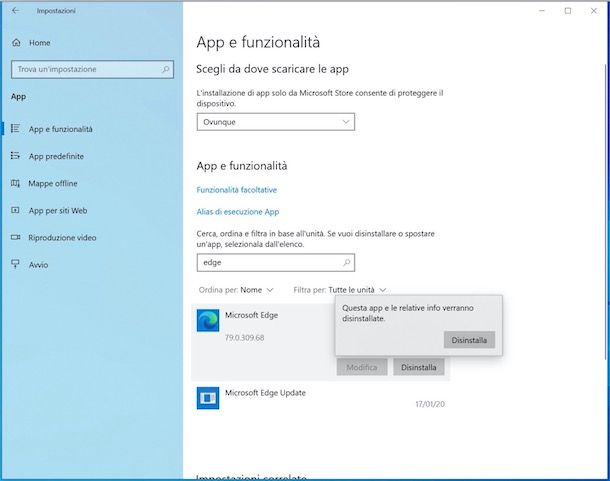This screenshot has width=610, height=481.
Task: Click the Microsoft Edge app icon
Action: (x=208, y=320)
